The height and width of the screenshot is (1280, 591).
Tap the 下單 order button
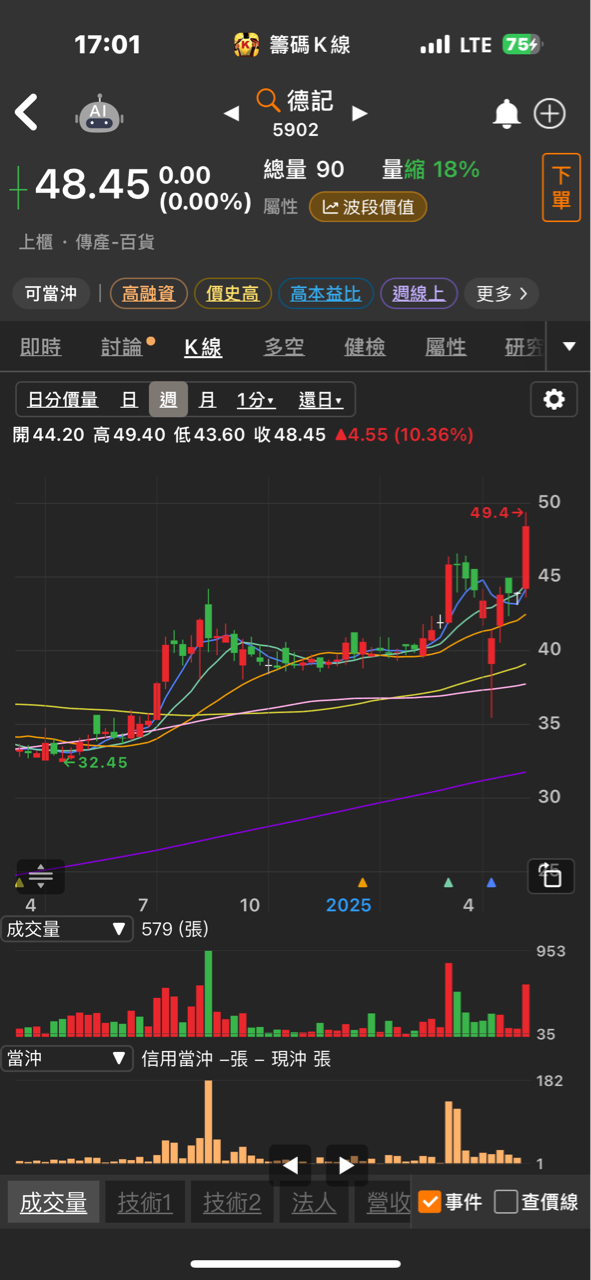[561, 187]
